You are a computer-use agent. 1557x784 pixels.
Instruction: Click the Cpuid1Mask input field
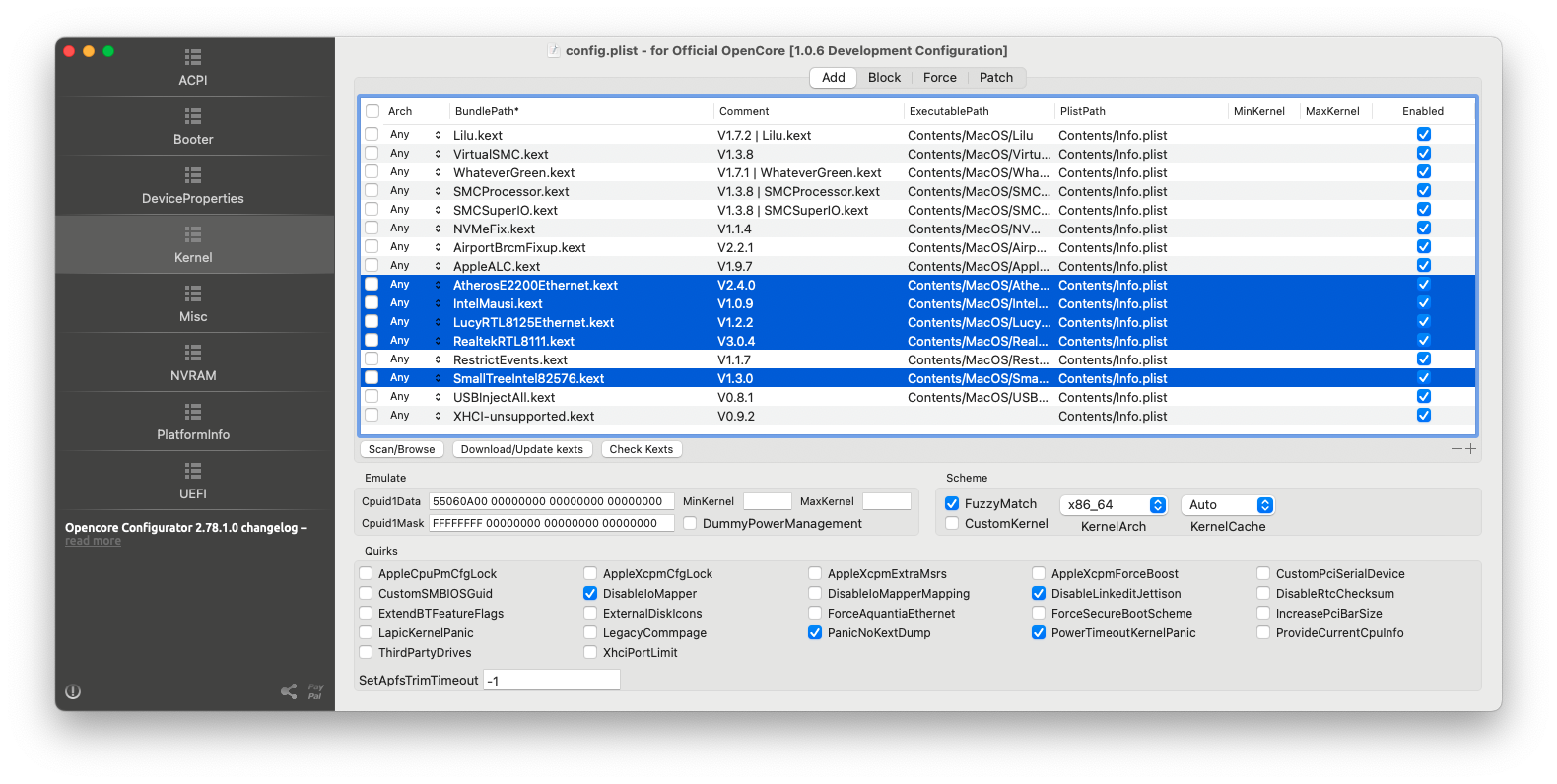[x=552, y=523]
